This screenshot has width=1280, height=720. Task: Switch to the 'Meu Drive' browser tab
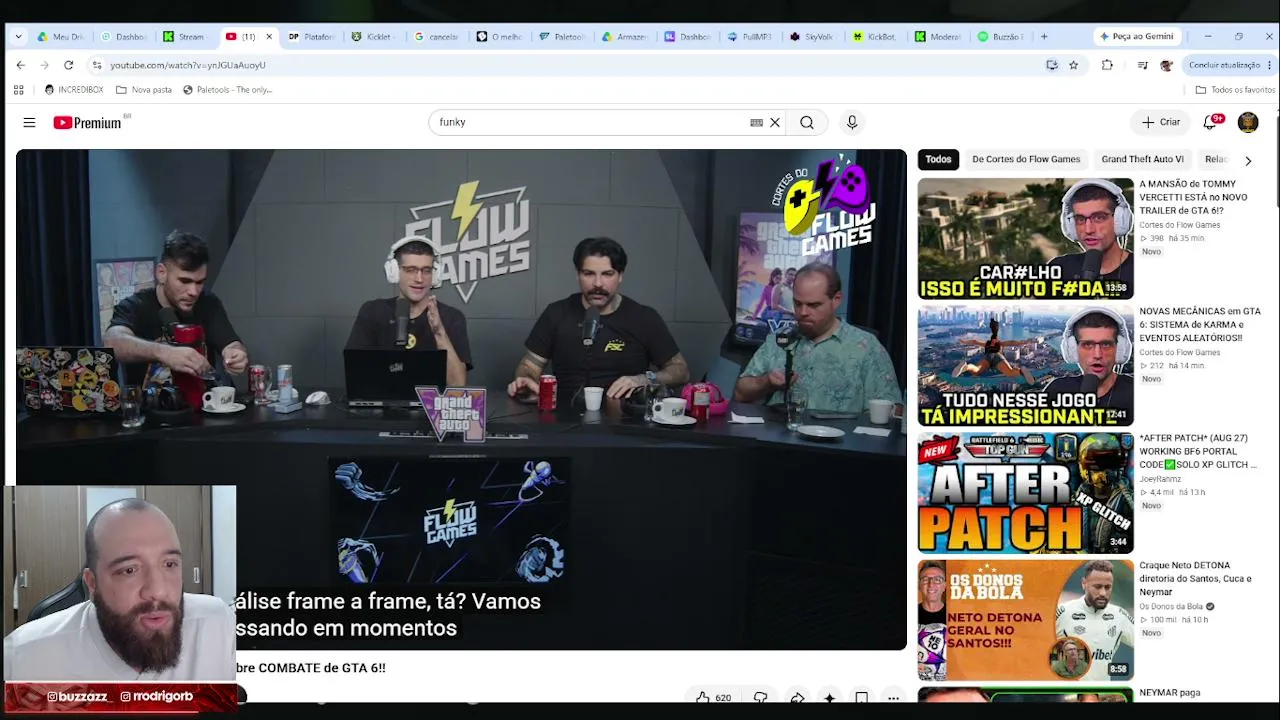[x=62, y=37]
